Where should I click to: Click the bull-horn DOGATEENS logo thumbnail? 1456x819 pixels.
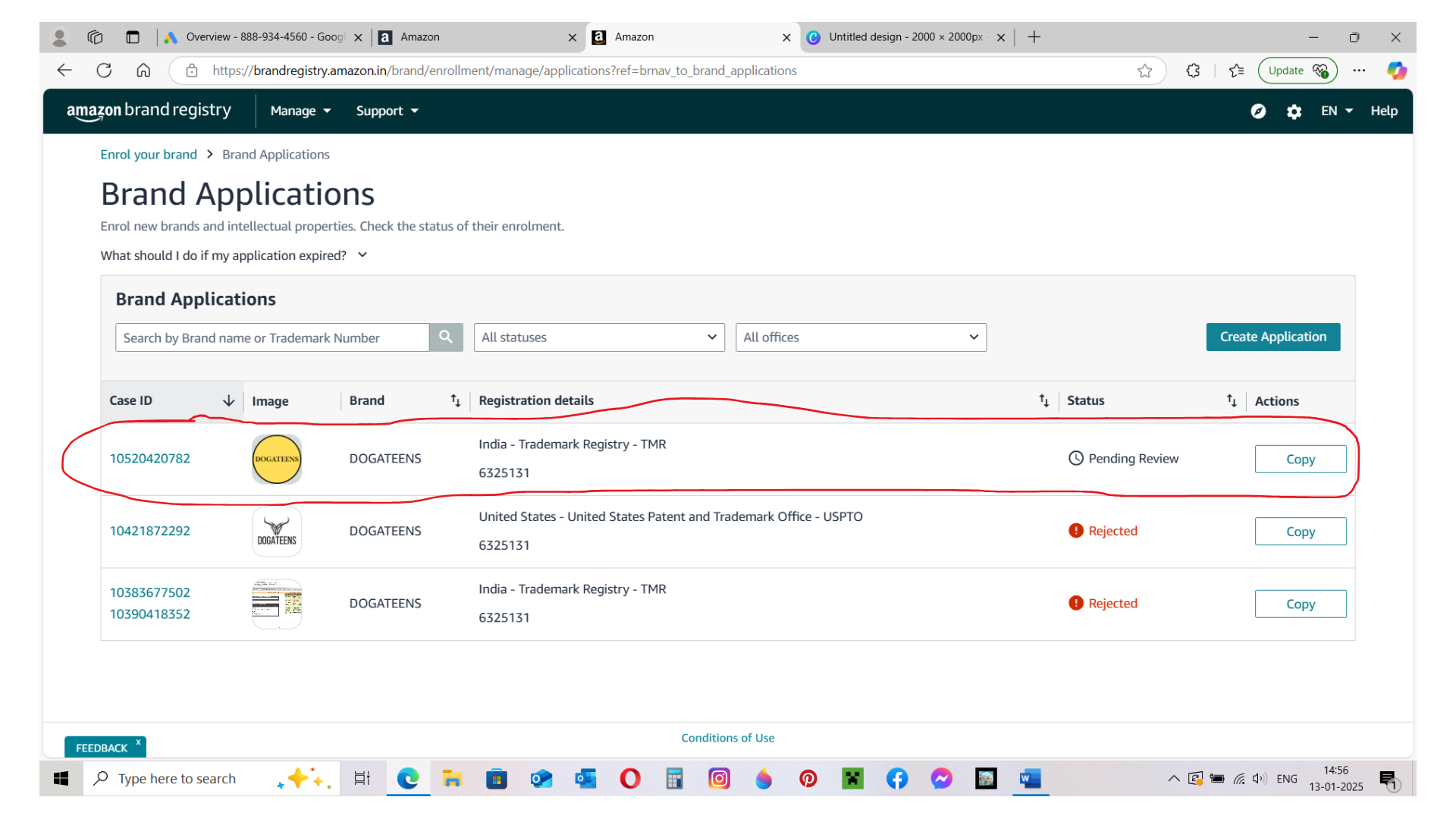pyautogui.click(x=276, y=532)
